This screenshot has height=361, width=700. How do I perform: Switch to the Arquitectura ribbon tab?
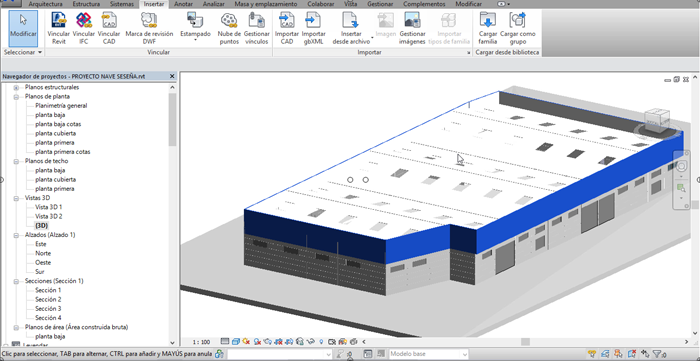[46, 4]
